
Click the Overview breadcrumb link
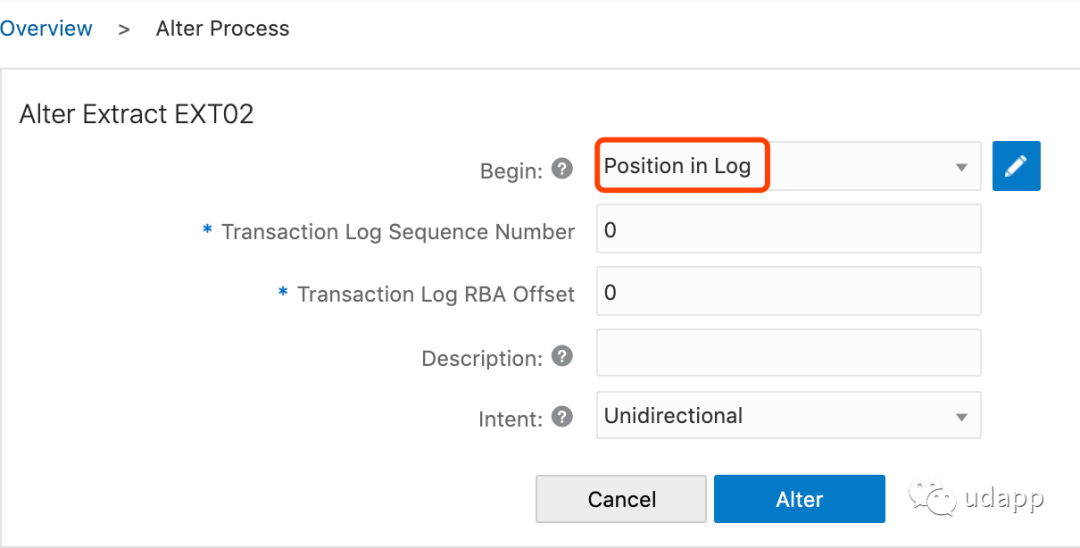46,29
